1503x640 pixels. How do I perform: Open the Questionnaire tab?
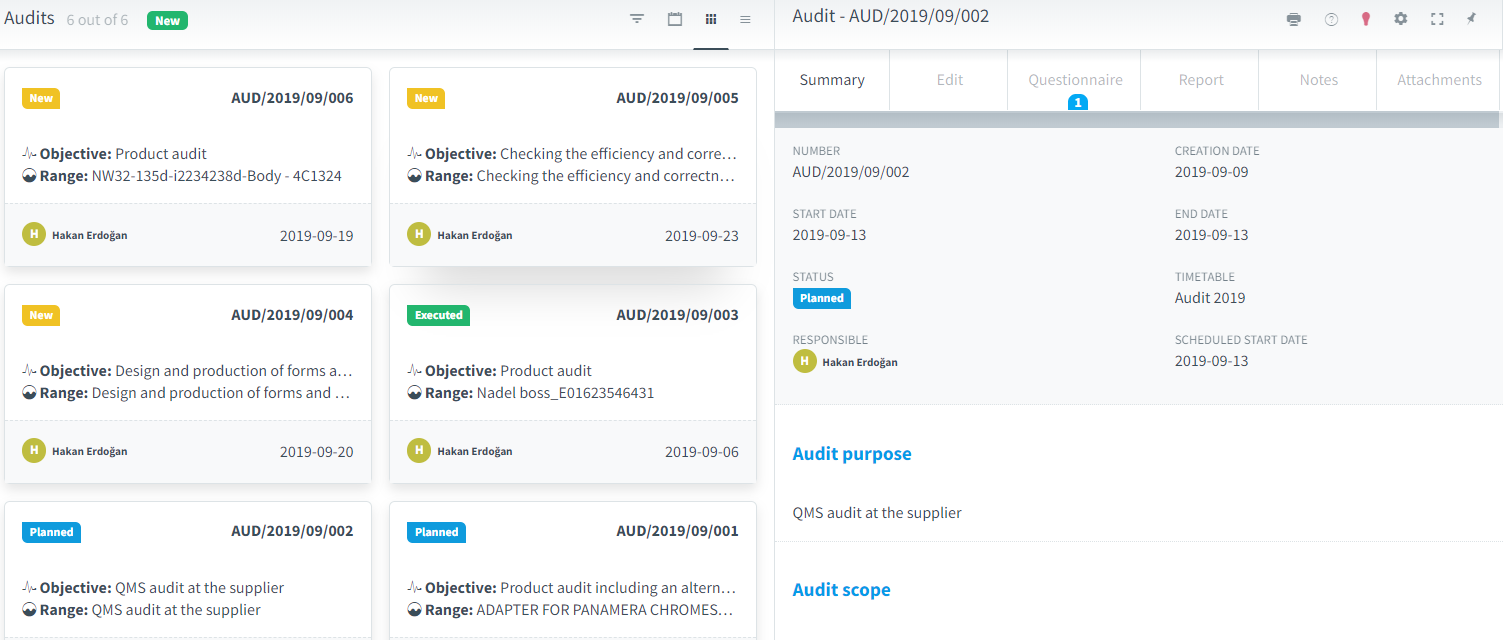pyautogui.click(x=1076, y=80)
